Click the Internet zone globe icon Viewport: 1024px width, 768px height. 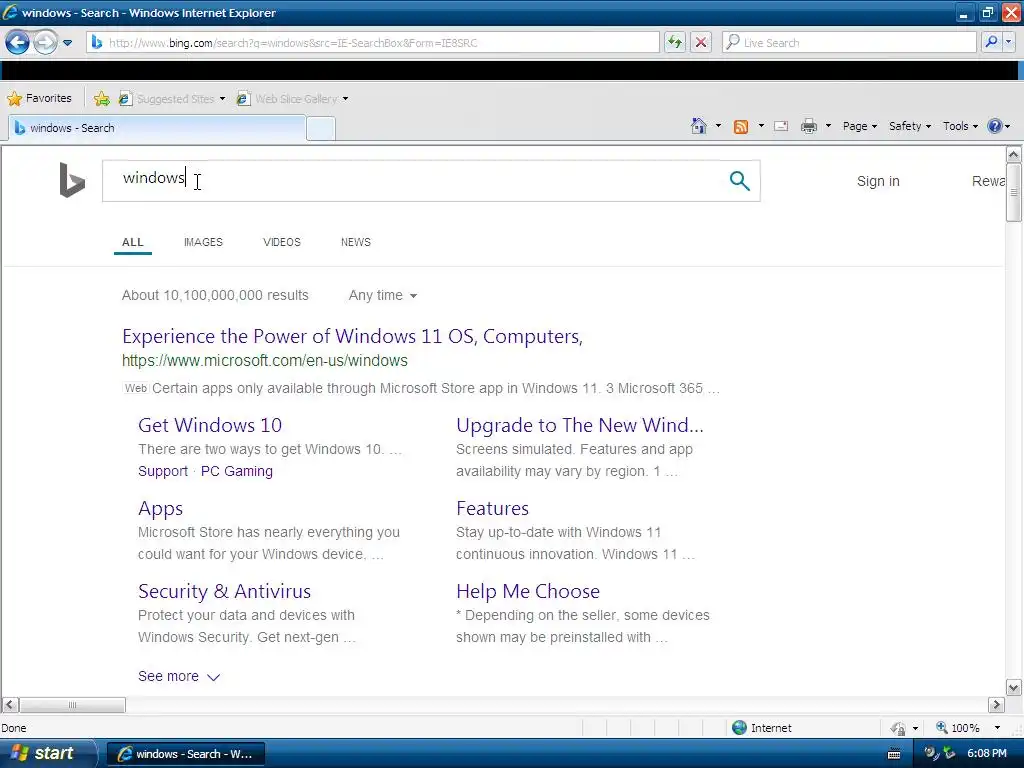[x=739, y=728]
